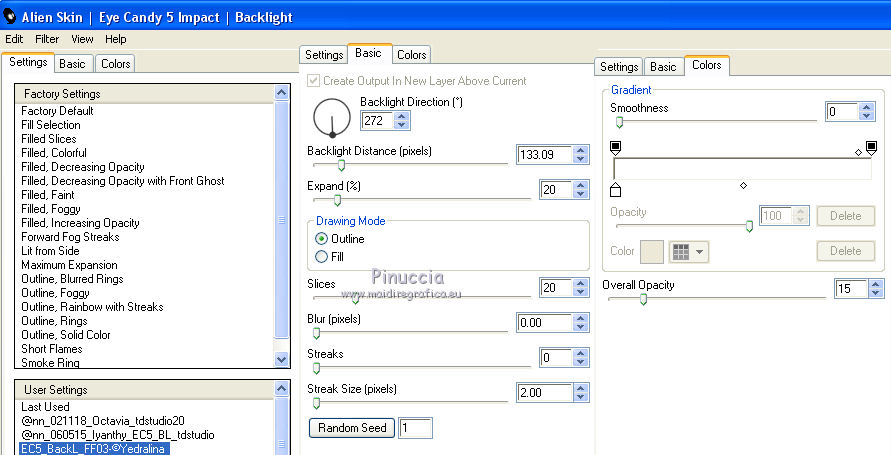Open the View menu
The width and height of the screenshot is (891, 455).
coord(82,39)
